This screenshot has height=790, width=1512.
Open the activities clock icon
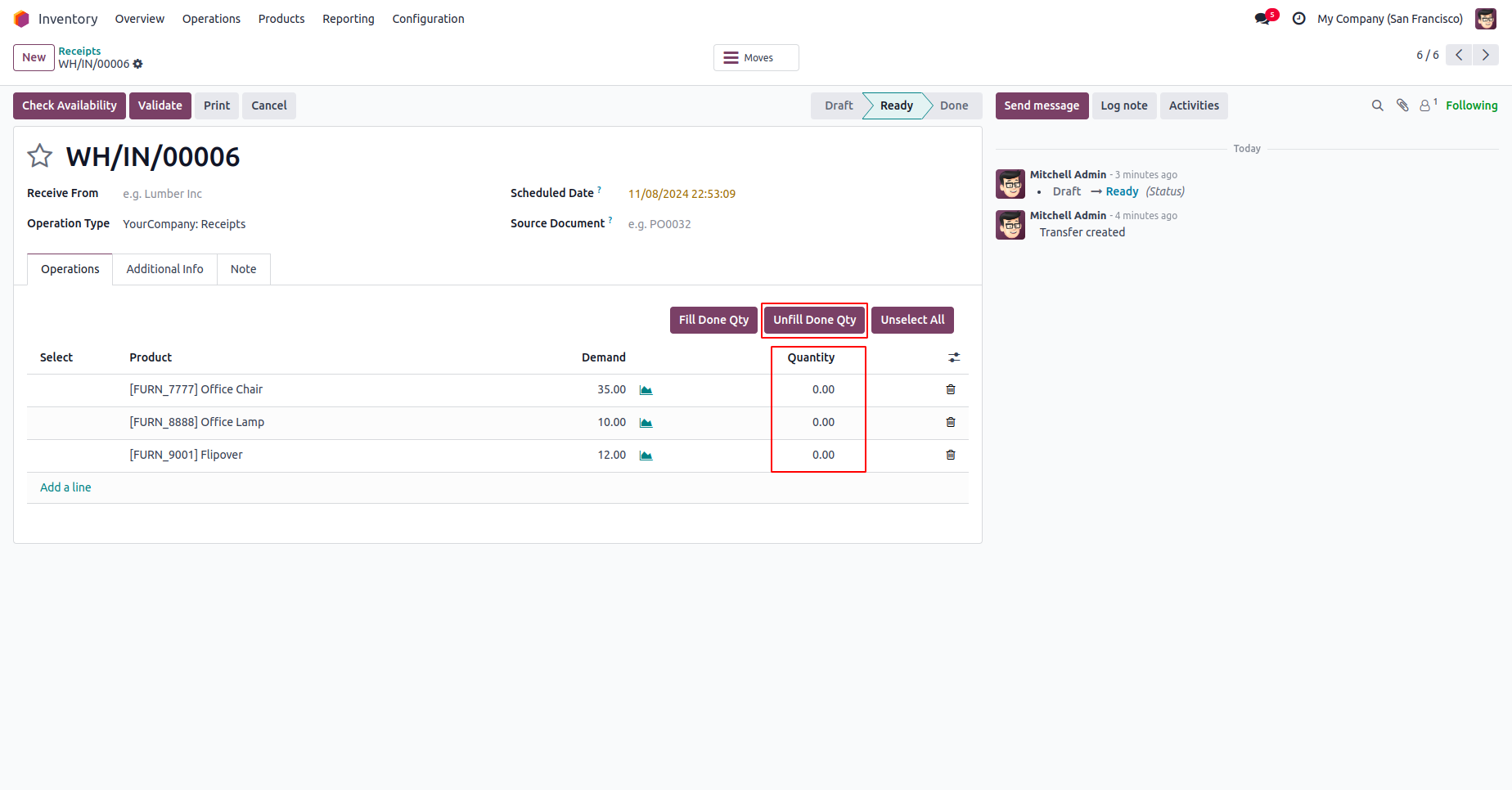pyautogui.click(x=1298, y=19)
